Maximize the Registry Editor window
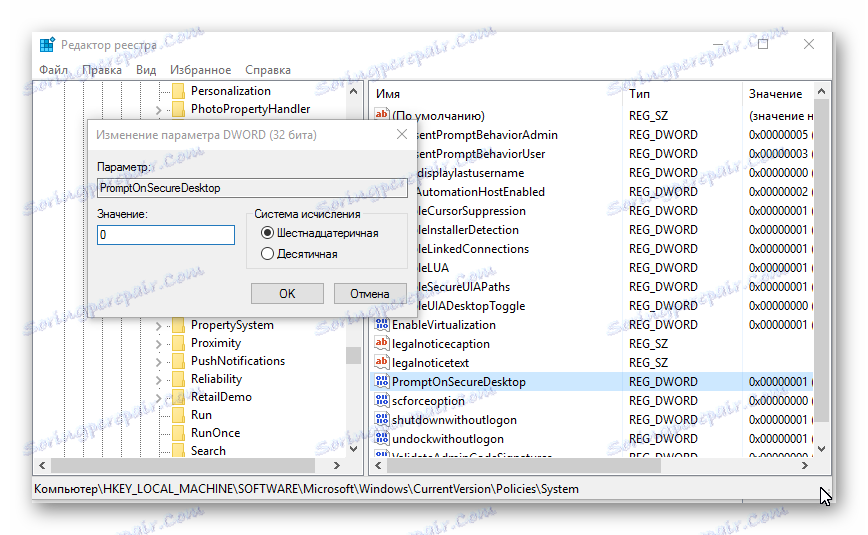Viewport: 868px width, 535px height. pos(763,44)
